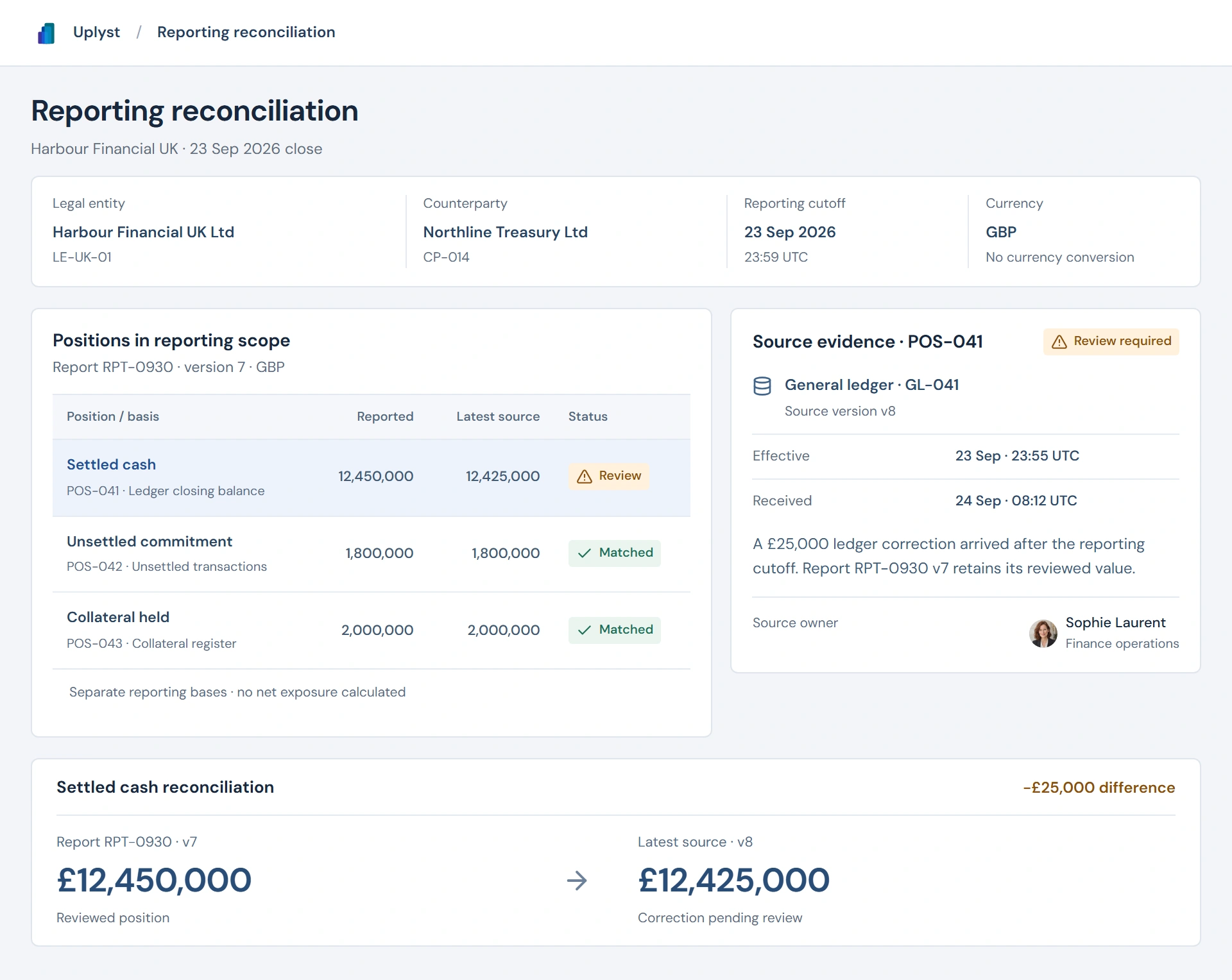The height and width of the screenshot is (980, 1232).
Task: Click Collateral held latest source 2,000,000
Action: point(504,630)
